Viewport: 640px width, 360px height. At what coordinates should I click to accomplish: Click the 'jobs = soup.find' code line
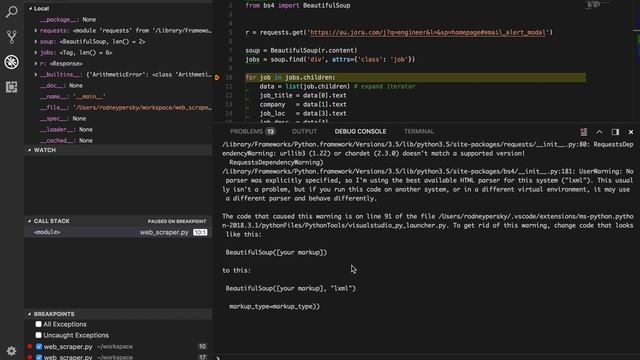(330, 60)
